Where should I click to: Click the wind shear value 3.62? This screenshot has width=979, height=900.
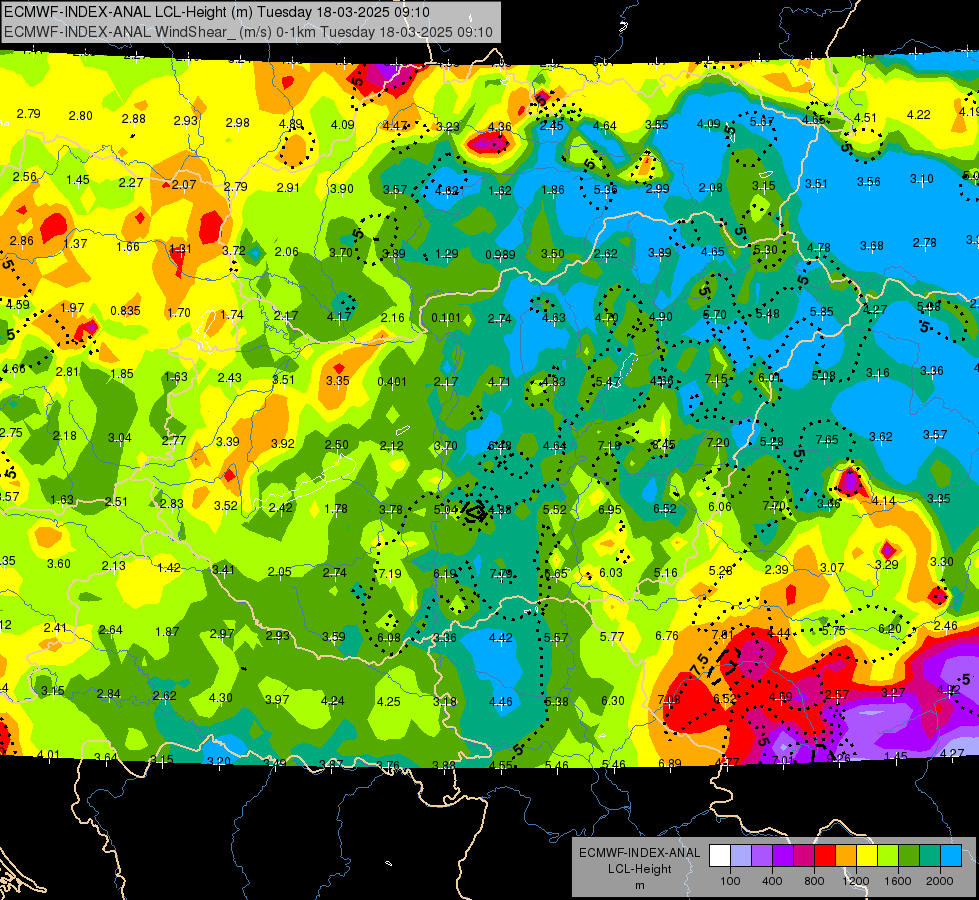pyautogui.click(x=881, y=437)
